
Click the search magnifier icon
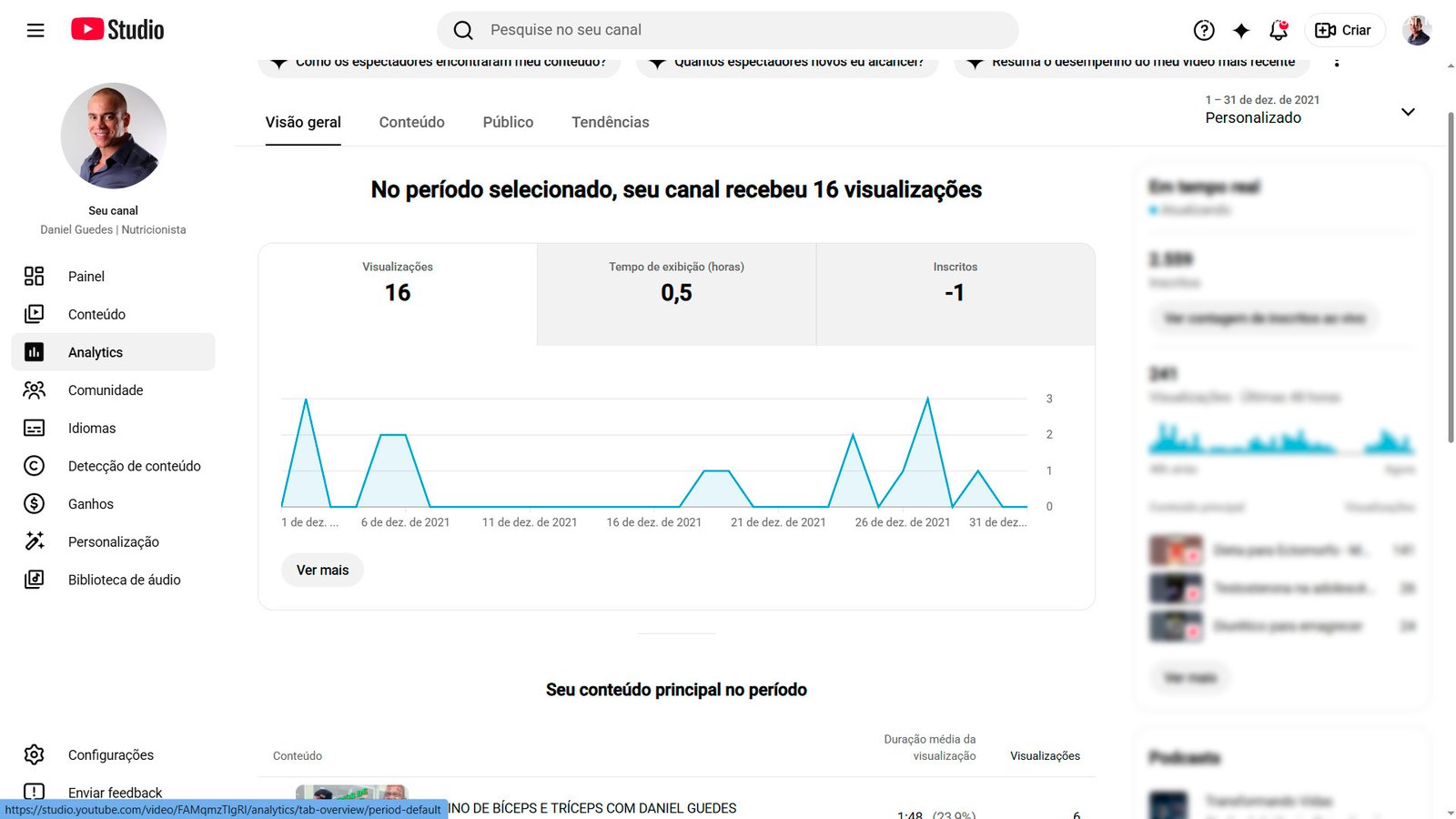tap(463, 30)
